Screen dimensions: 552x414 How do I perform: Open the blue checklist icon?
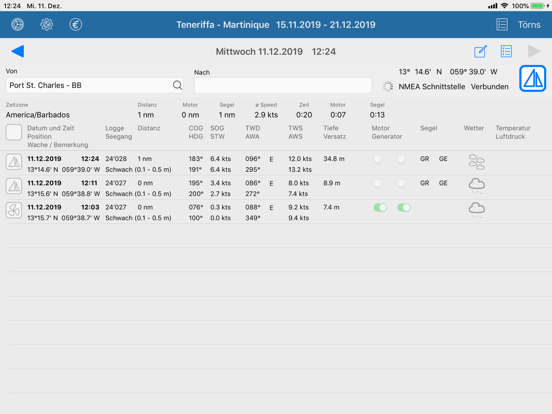506,51
